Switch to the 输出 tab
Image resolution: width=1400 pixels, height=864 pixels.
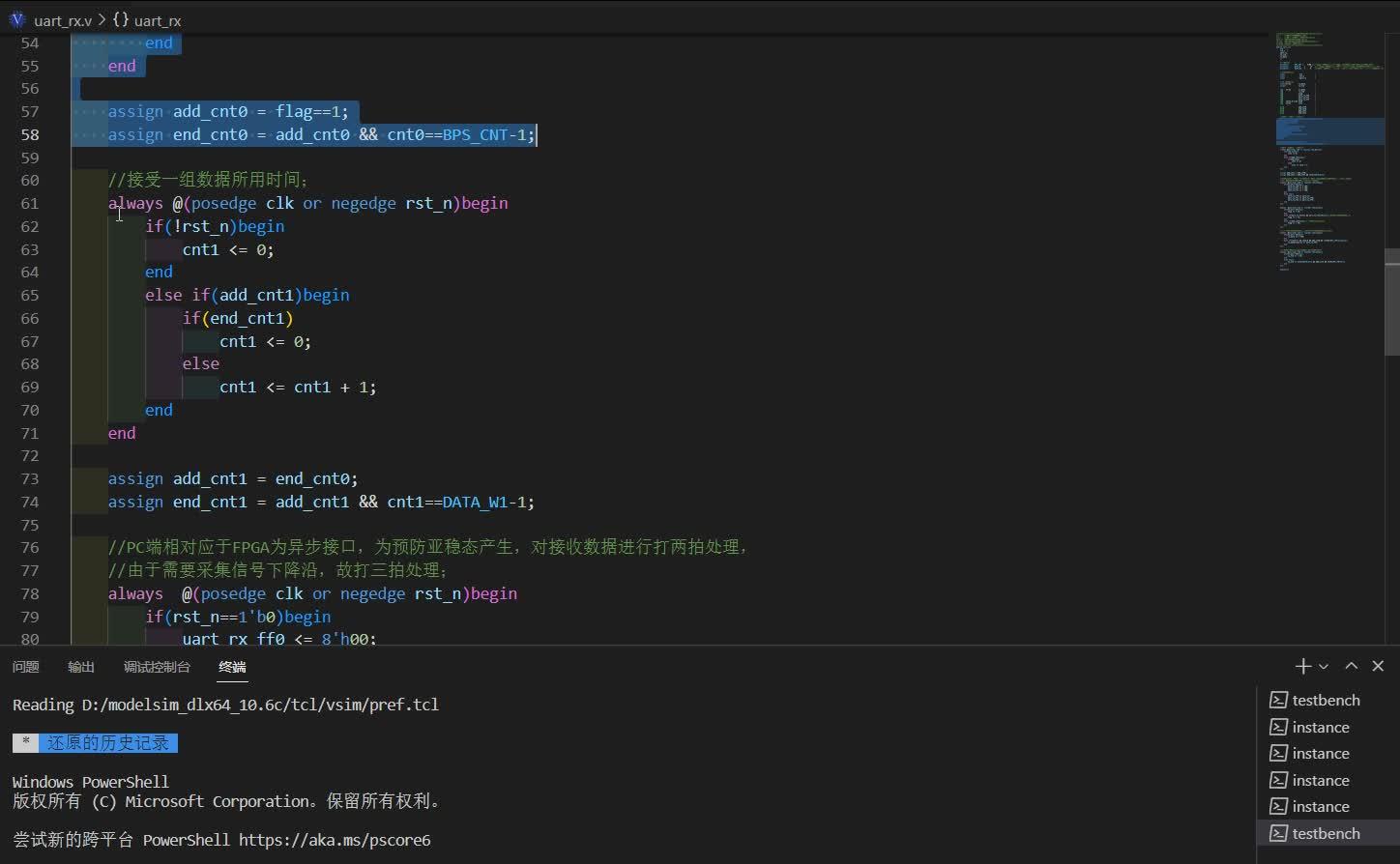[x=80, y=666]
